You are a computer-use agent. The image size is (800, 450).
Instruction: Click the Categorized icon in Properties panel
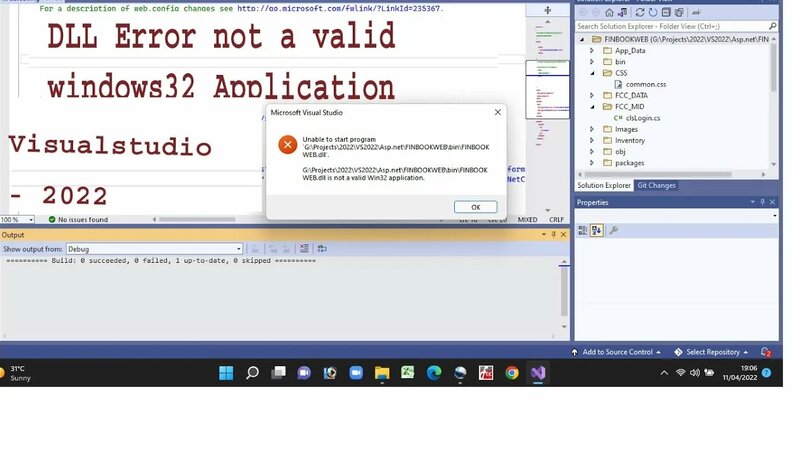(583, 231)
